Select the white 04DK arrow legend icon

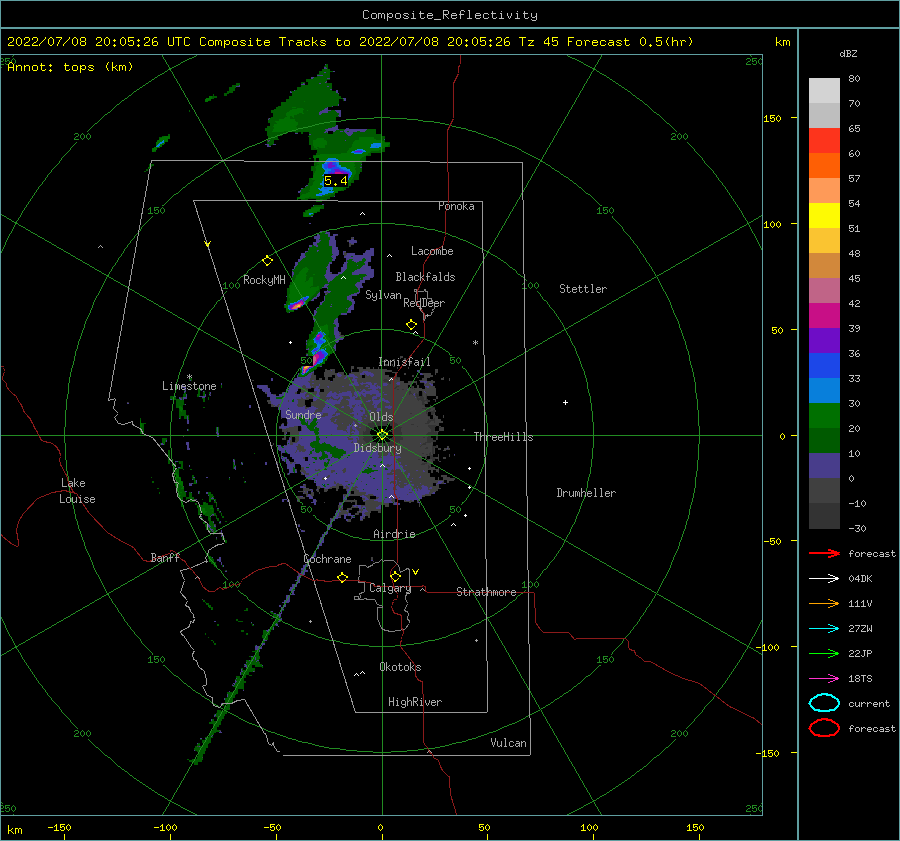824,579
